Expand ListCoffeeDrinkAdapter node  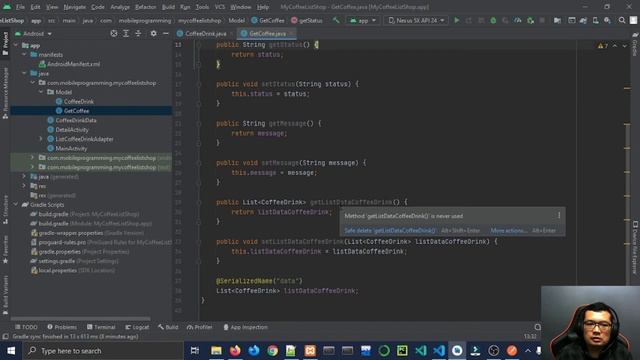click(41, 139)
